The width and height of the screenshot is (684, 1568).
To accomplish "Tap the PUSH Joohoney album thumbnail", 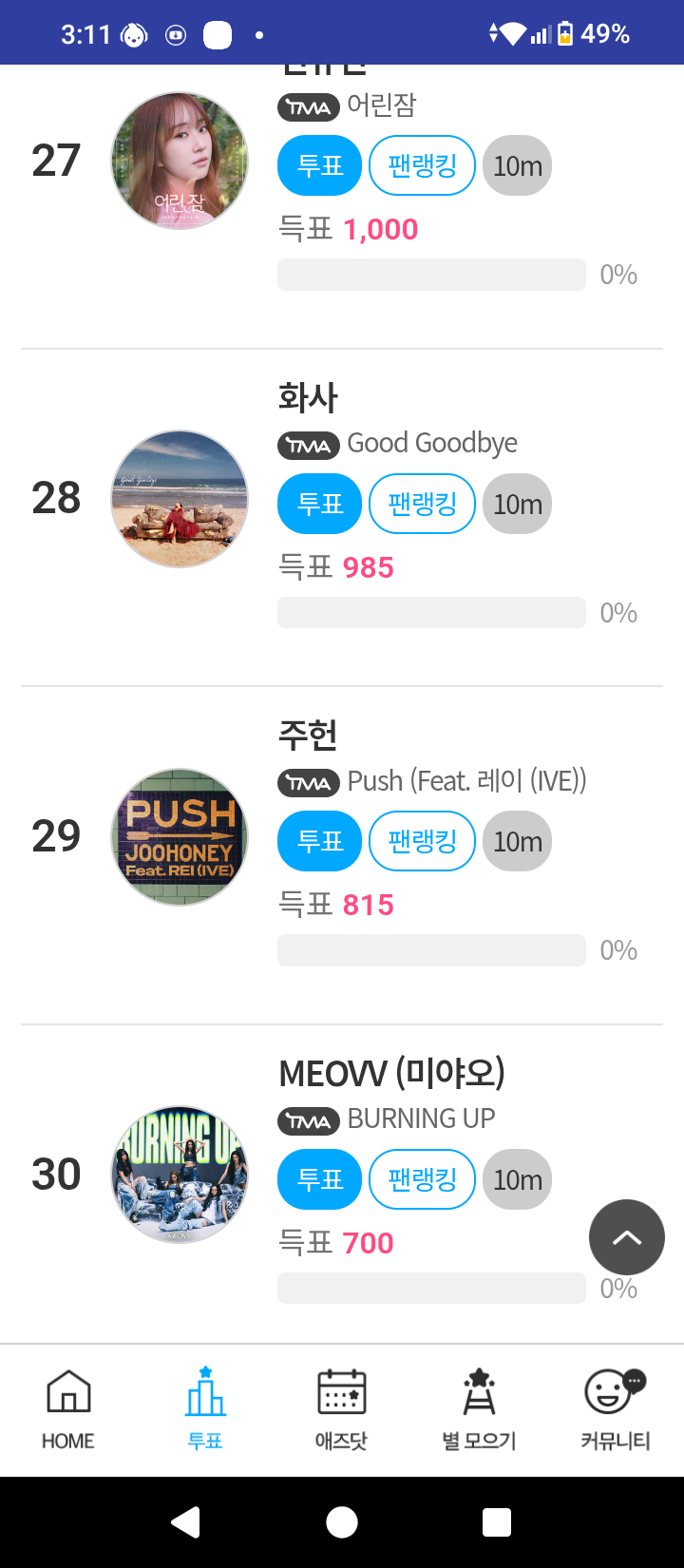I will tap(180, 837).
